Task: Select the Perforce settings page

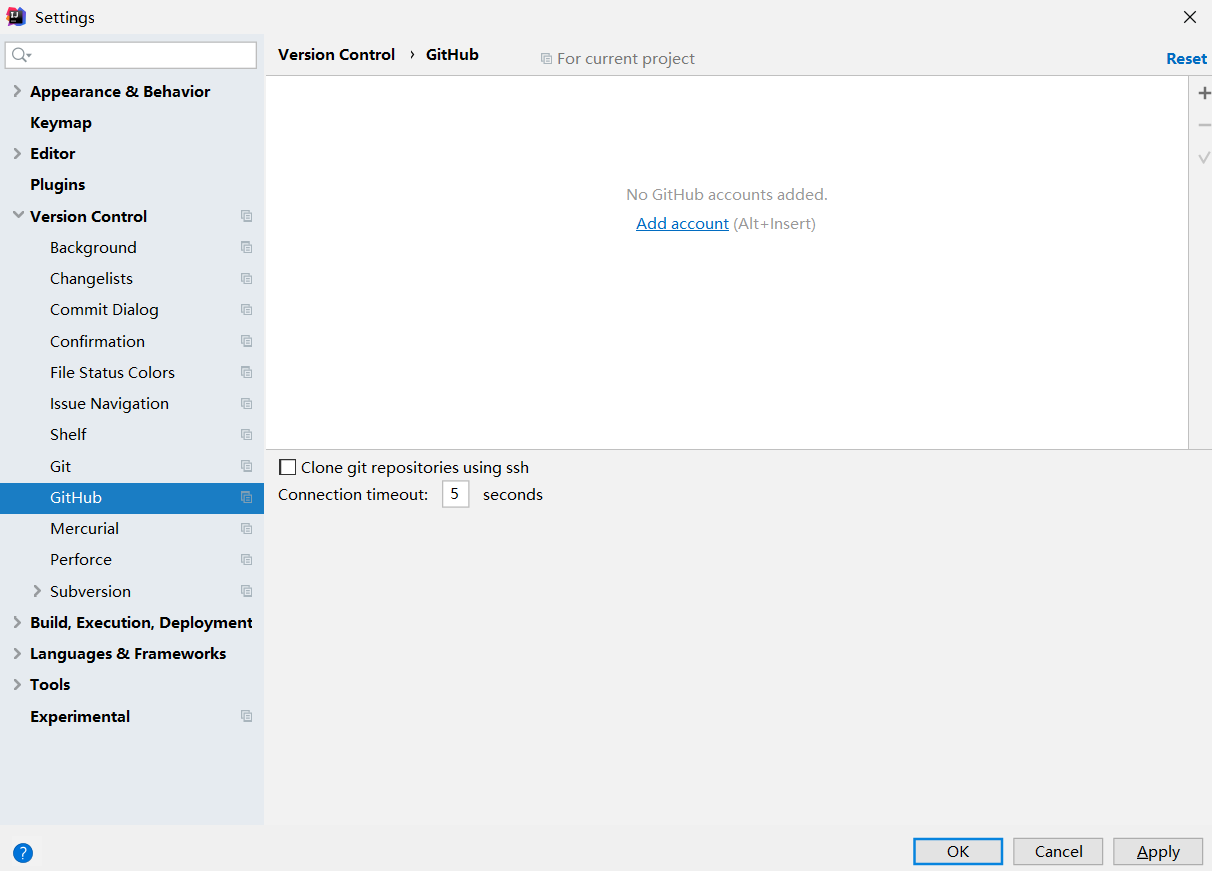Action: [81, 559]
